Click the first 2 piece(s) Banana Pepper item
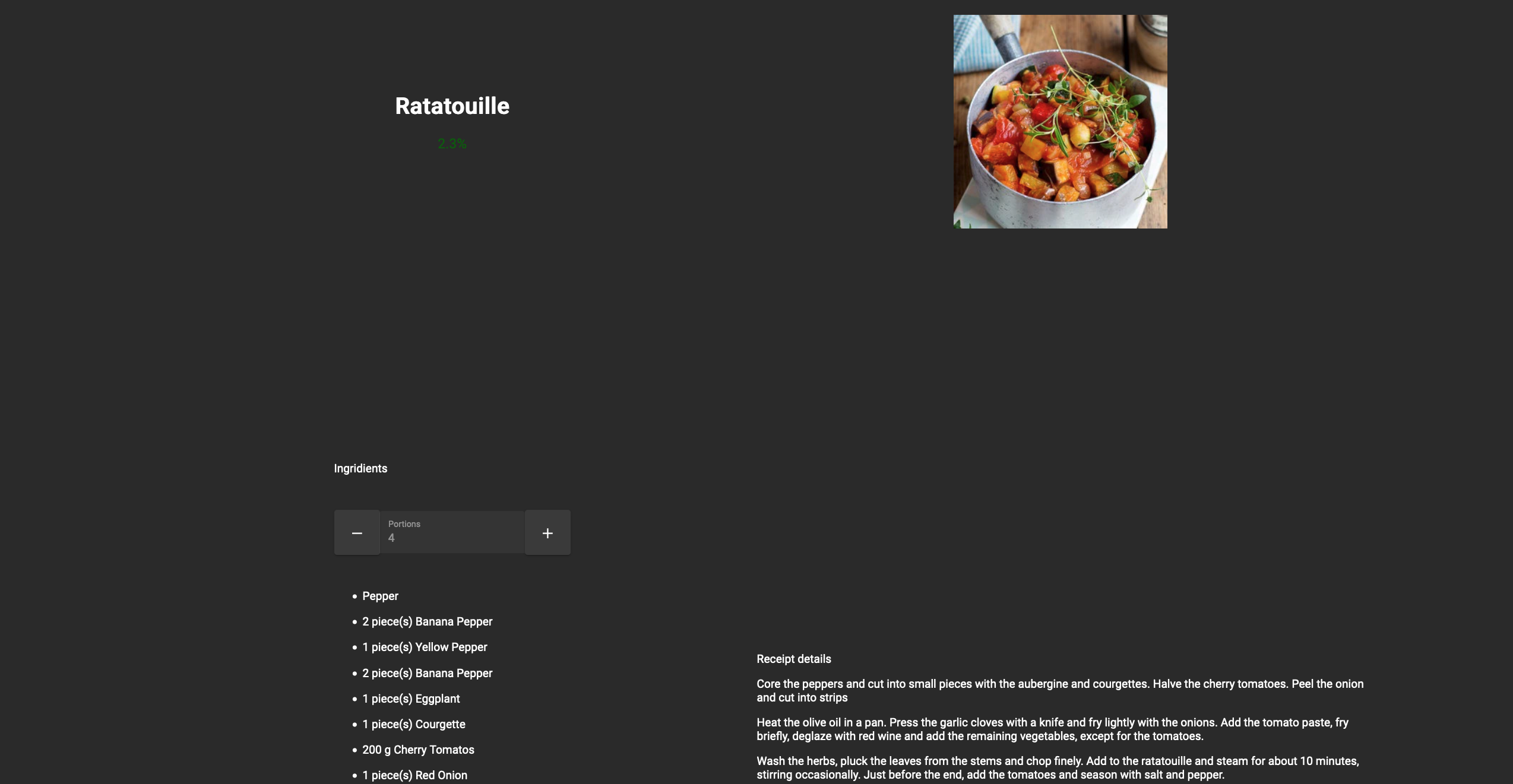The image size is (1513, 784). click(427, 621)
